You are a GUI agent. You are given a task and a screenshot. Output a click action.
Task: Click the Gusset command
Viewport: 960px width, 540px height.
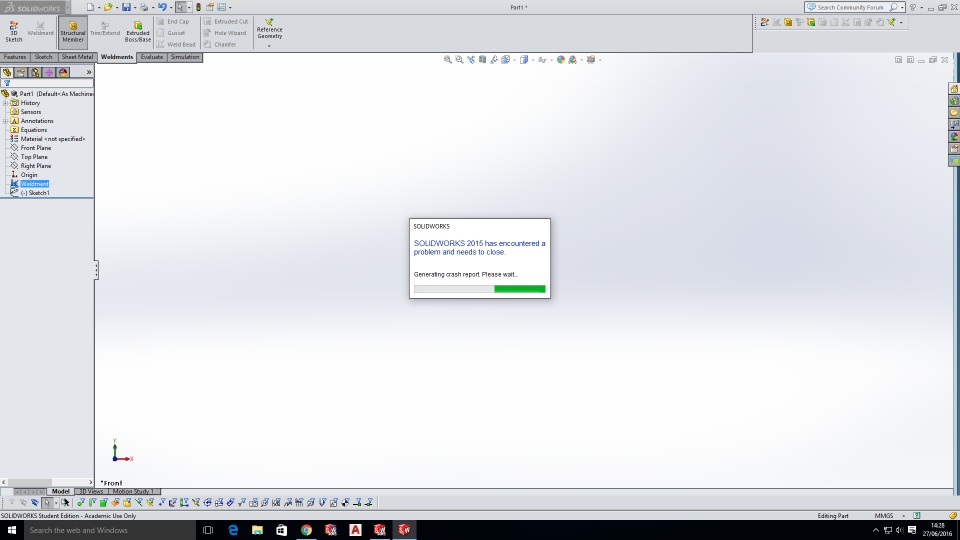pyautogui.click(x=171, y=33)
